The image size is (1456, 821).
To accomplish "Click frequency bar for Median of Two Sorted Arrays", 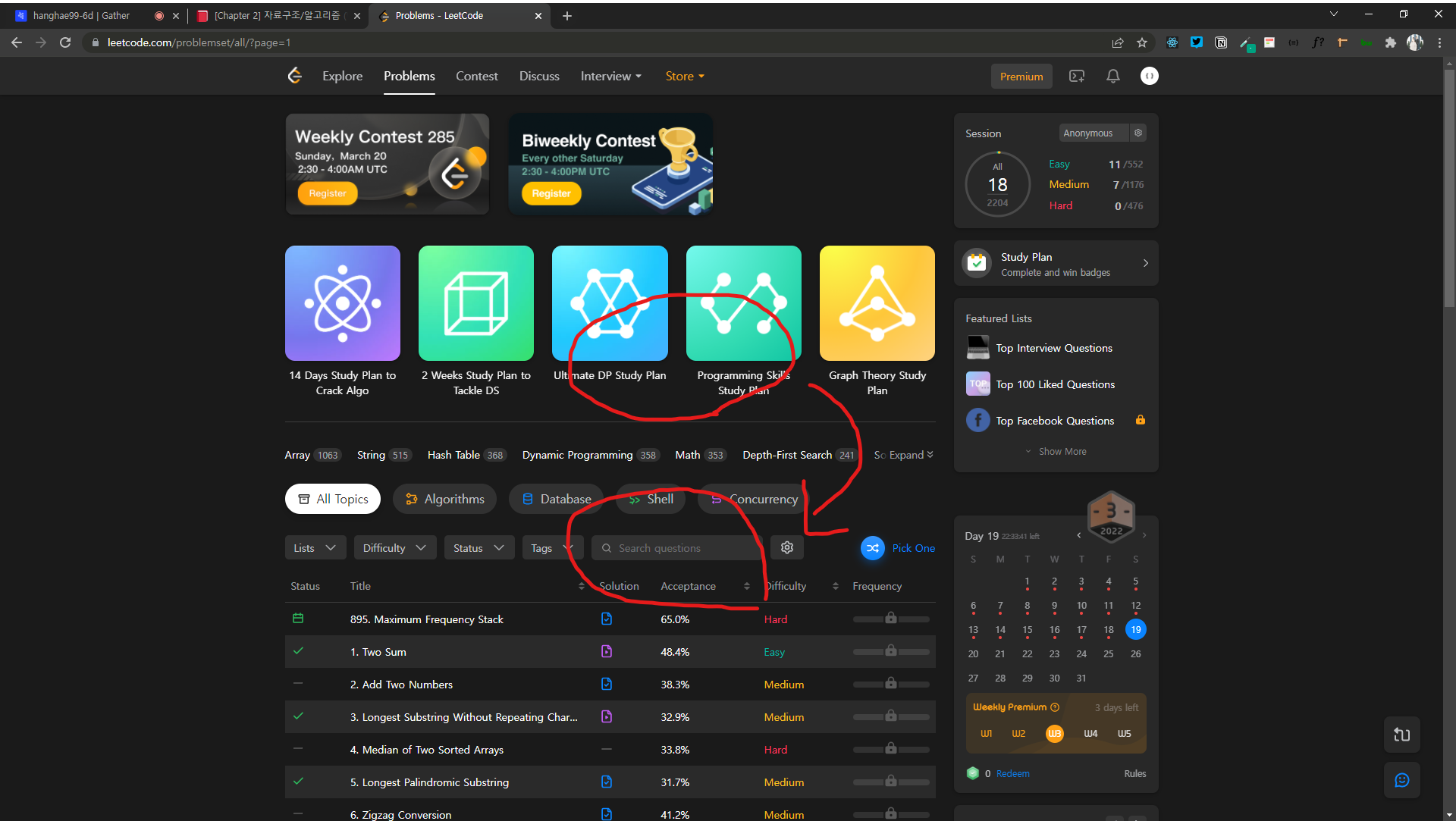I will coord(891,750).
